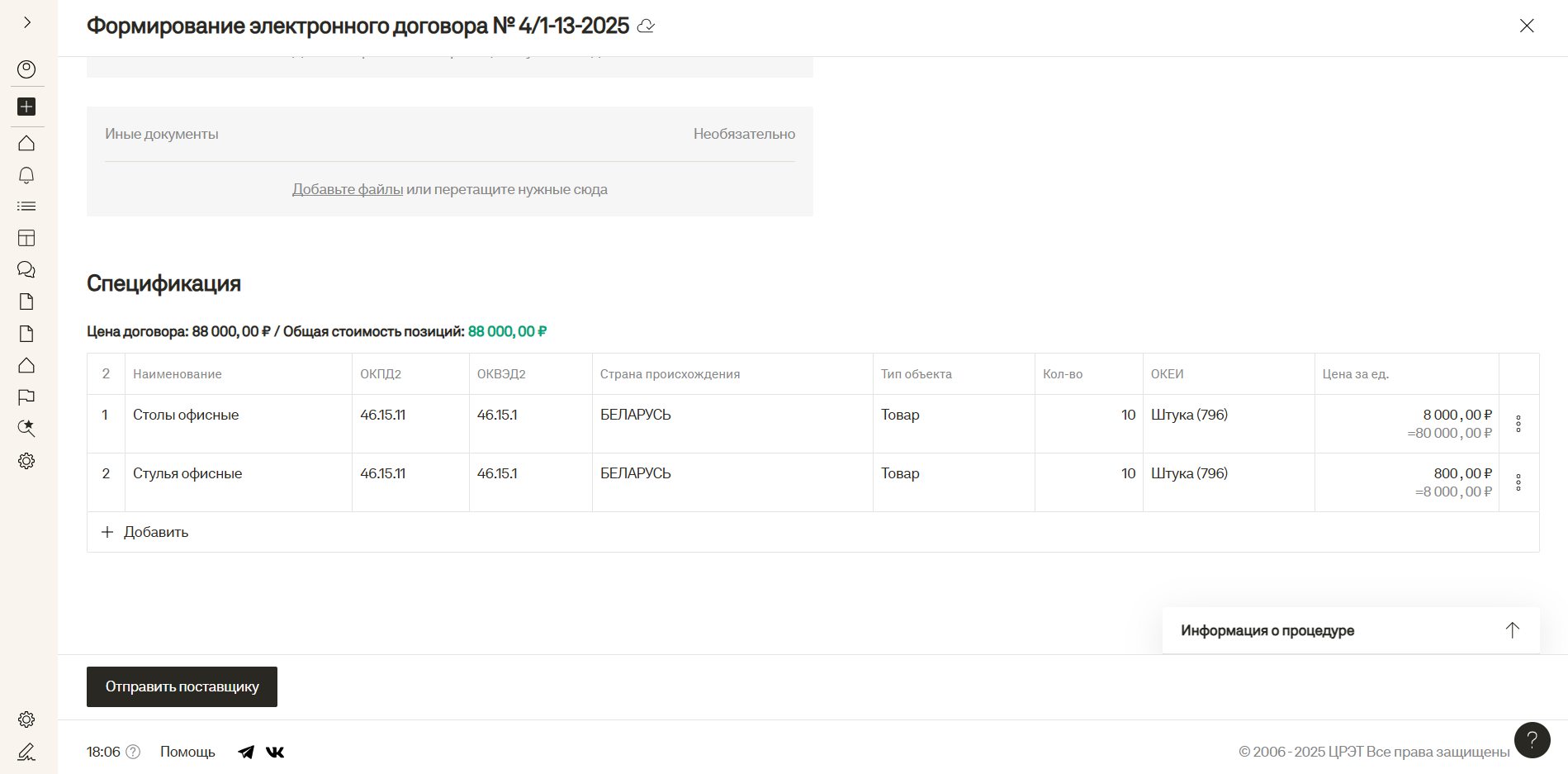Open the chat messages icon in sidebar
Image resolution: width=1568 pixels, height=774 pixels.
(26, 270)
